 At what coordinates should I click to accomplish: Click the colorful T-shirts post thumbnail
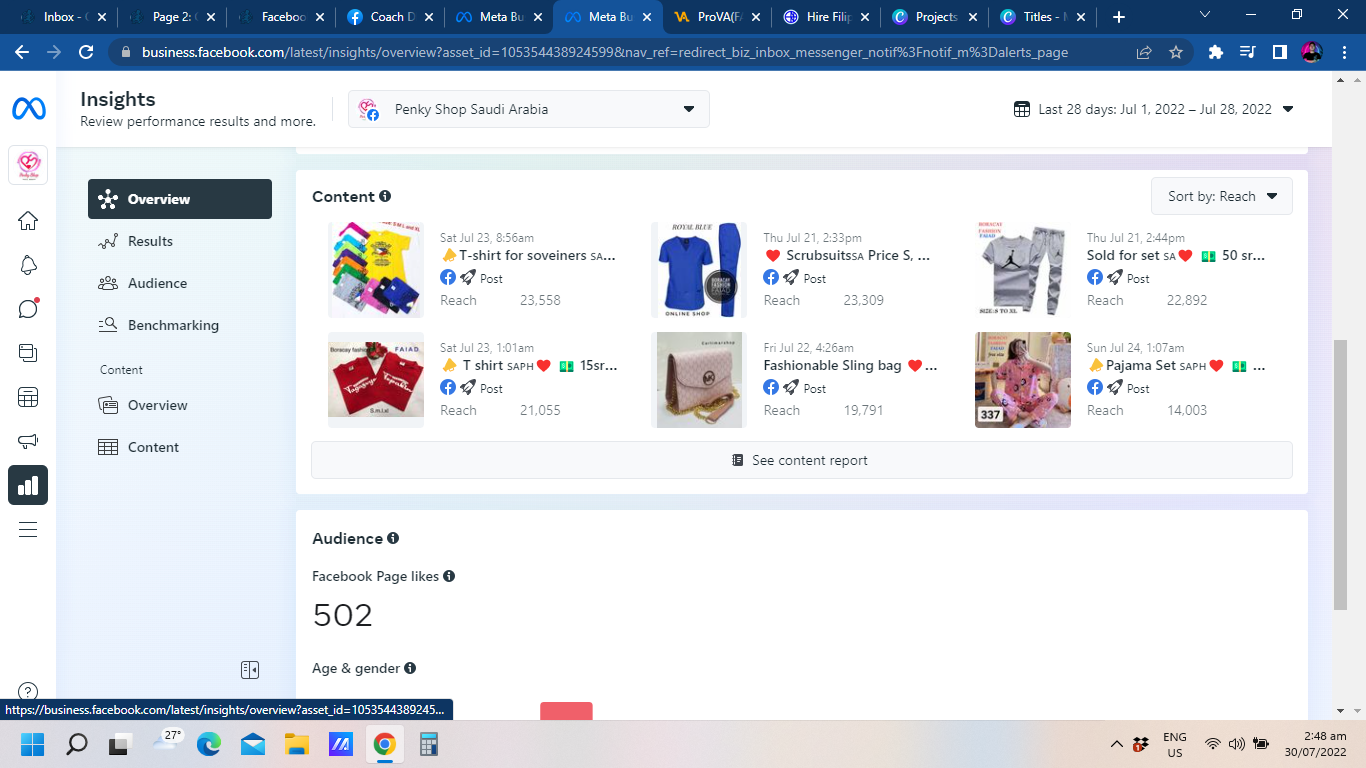[x=376, y=270]
